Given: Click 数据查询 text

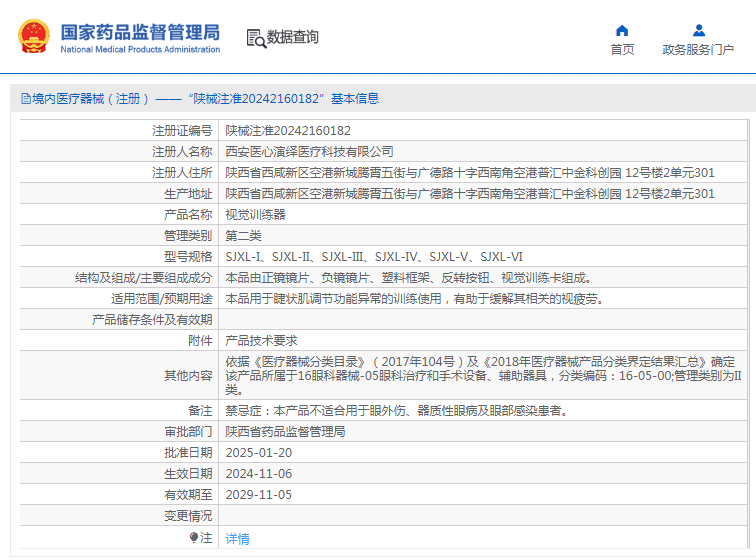Looking at the screenshot, I should coord(293,37).
